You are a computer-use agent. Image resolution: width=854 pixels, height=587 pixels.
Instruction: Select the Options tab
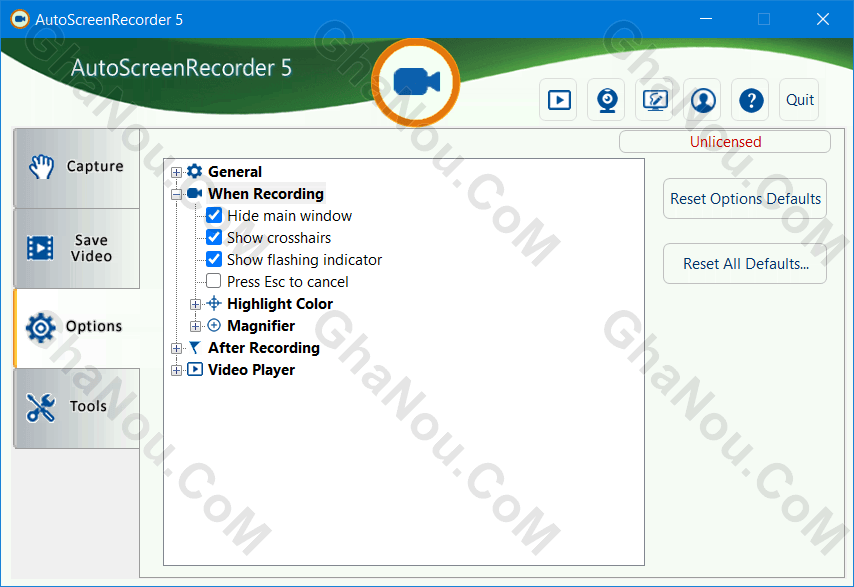(x=76, y=328)
